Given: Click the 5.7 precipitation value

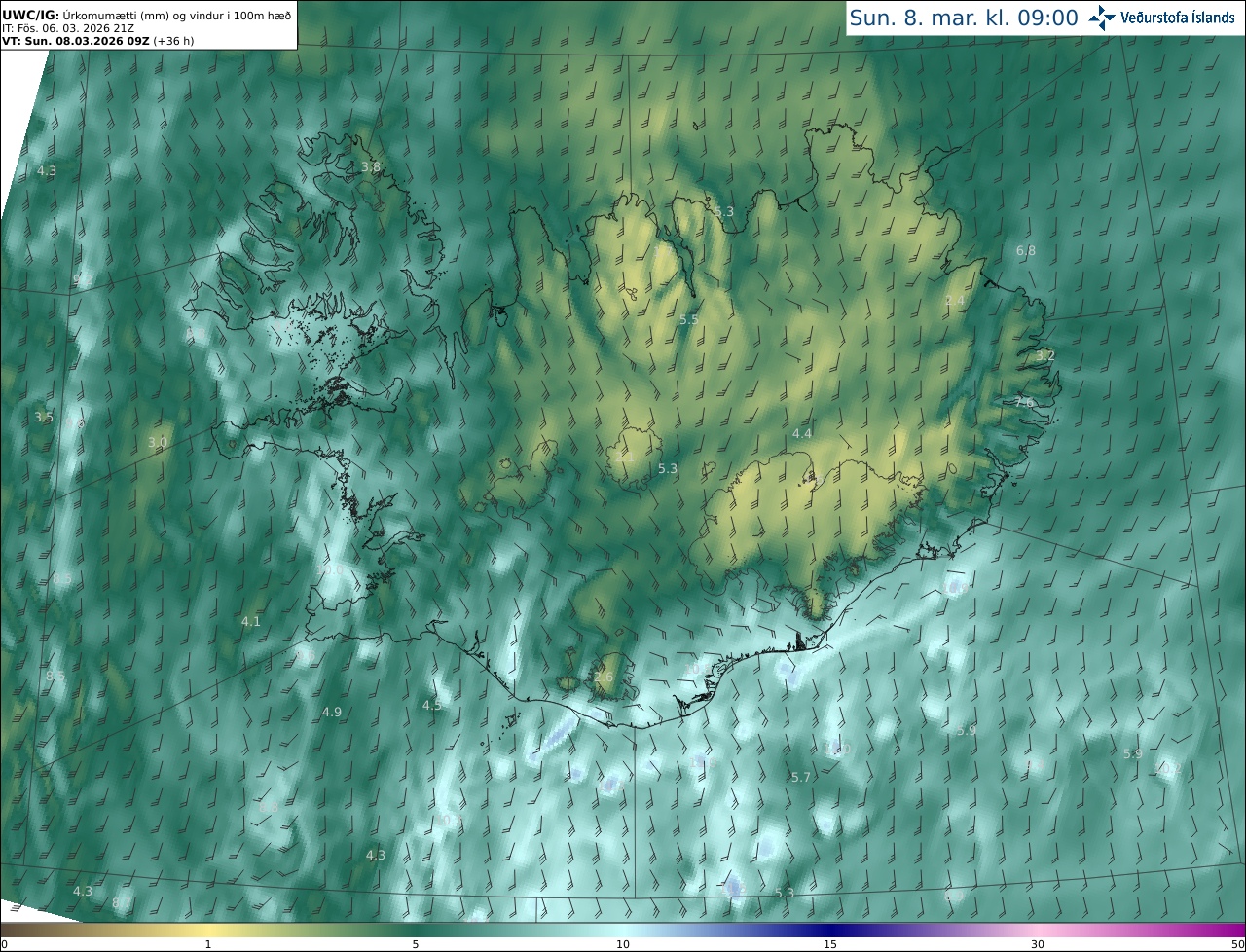Looking at the screenshot, I should pos(801,777).
